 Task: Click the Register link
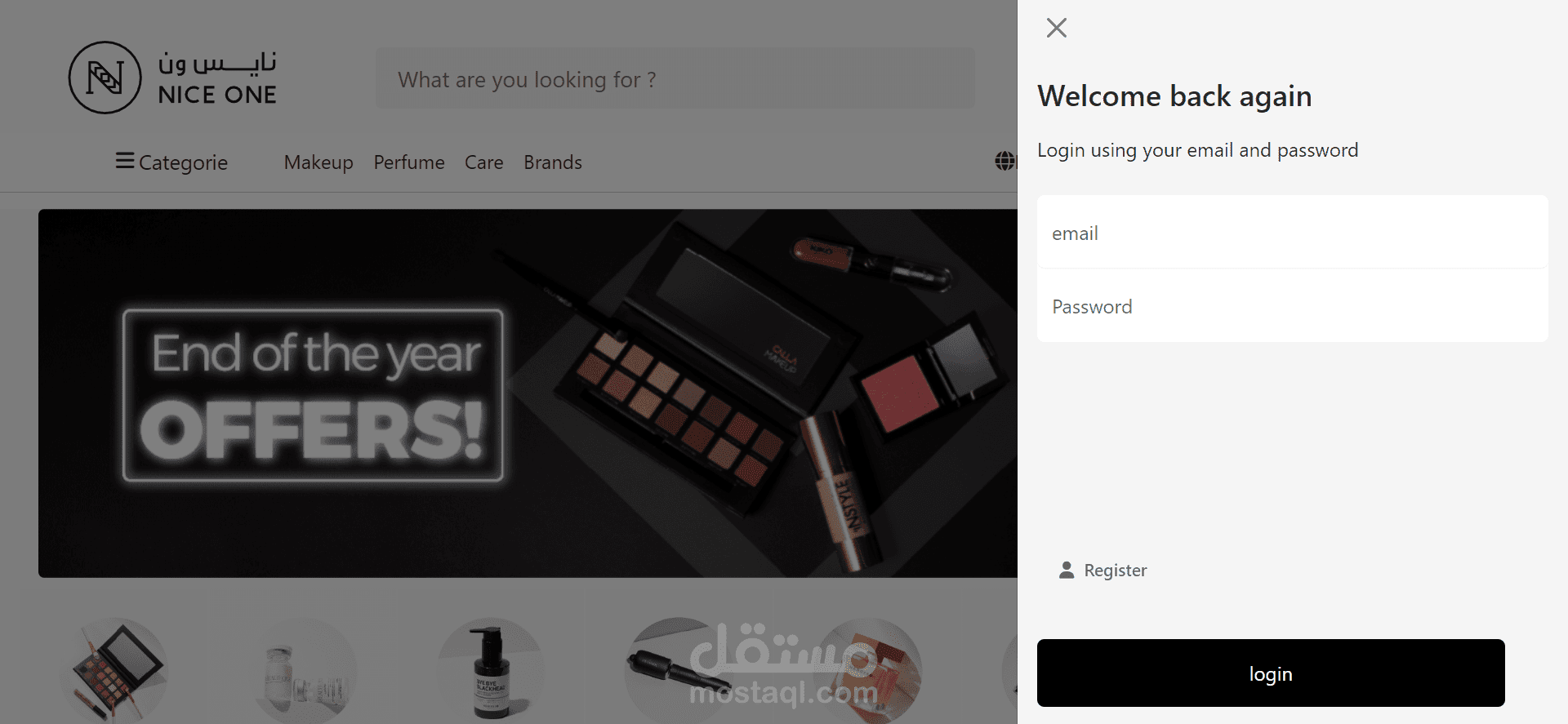(x=1116, y=571)
